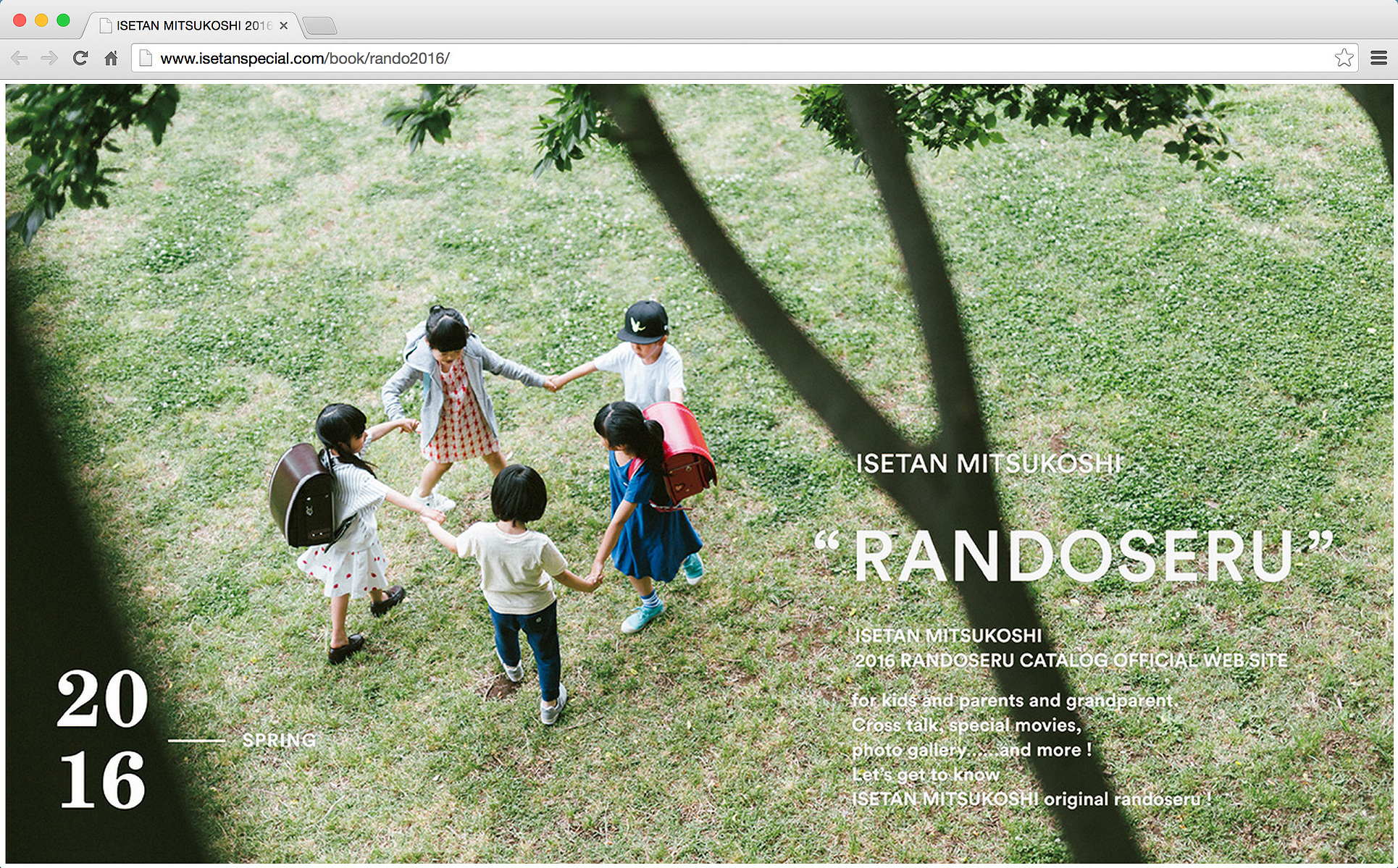This screenshot has width=1398, height=868.
Task: Click the "RANDOSERU" headline
Action: point(1074,556)
